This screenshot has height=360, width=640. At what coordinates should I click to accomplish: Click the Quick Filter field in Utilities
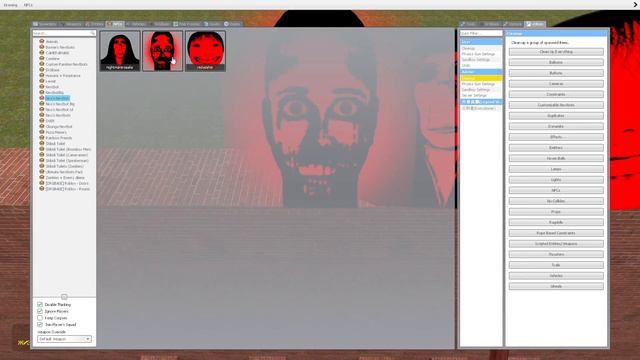pos(481,33)
